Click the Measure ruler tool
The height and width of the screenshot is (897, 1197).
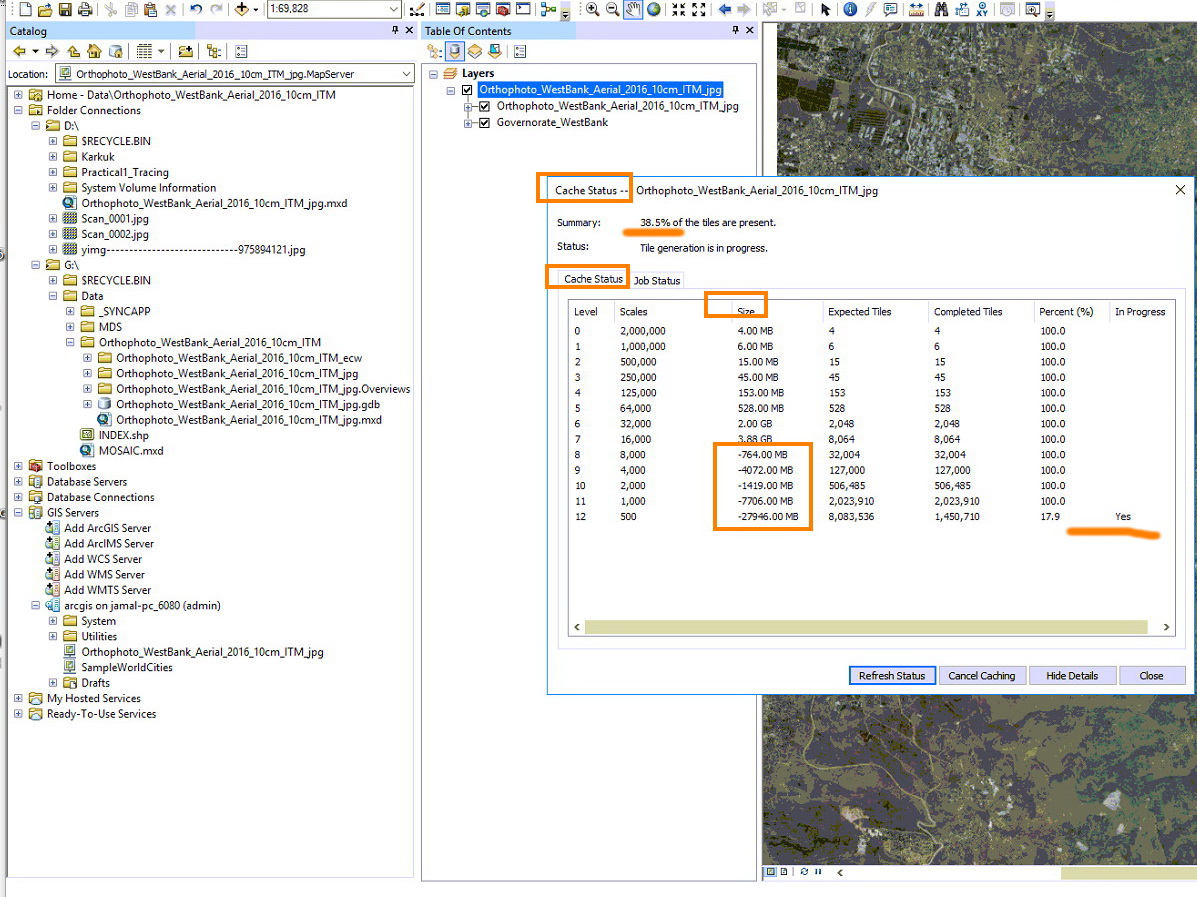916,9
